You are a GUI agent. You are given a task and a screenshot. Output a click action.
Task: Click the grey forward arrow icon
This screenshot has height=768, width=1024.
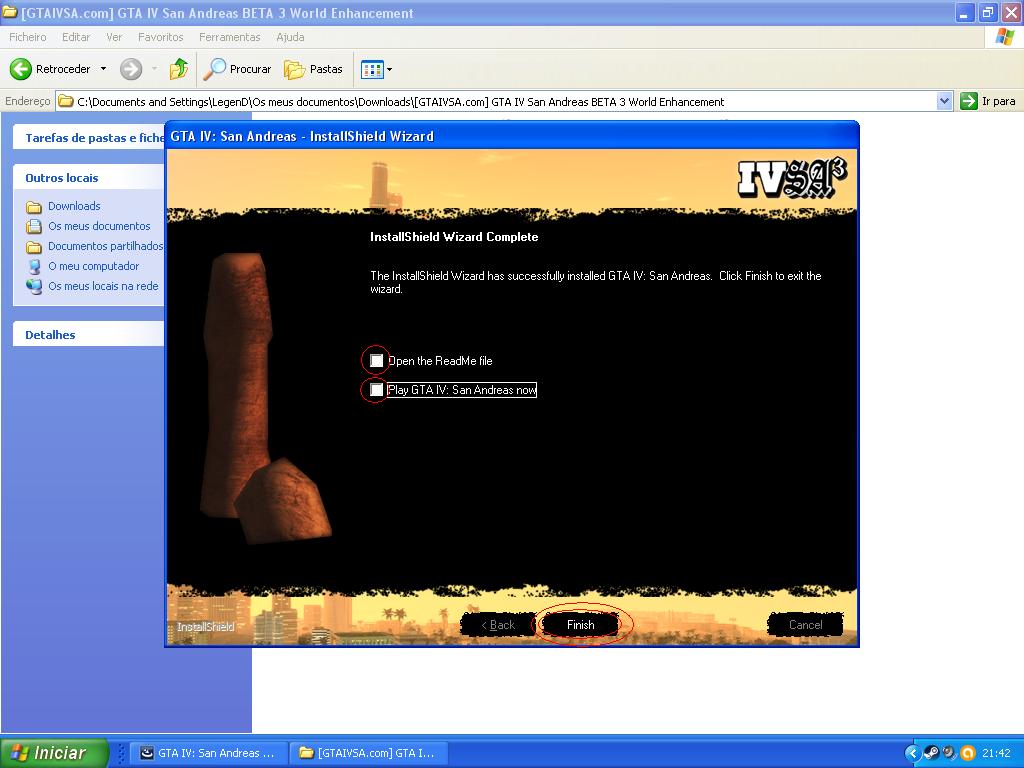point(131,69)
